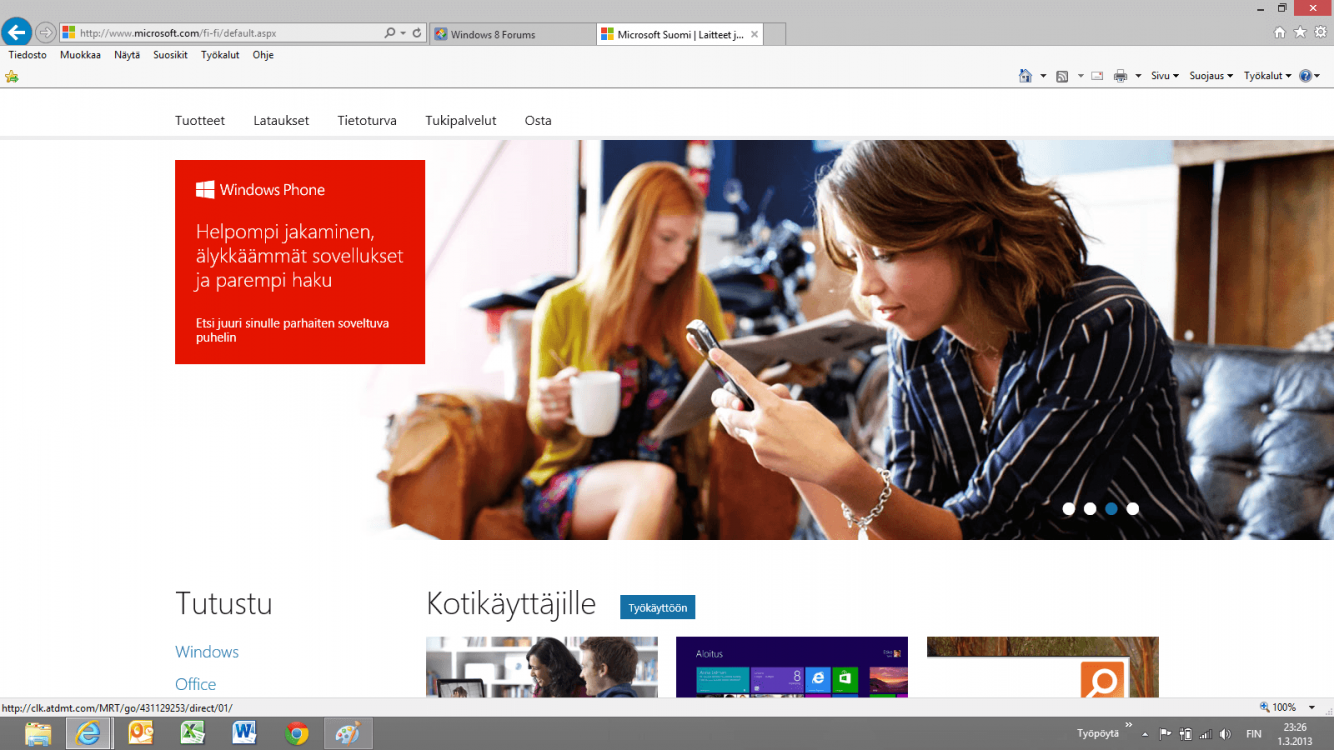Open favorites with the title-bar star icon
1334x750 pixels.
tap(1300, 32)
